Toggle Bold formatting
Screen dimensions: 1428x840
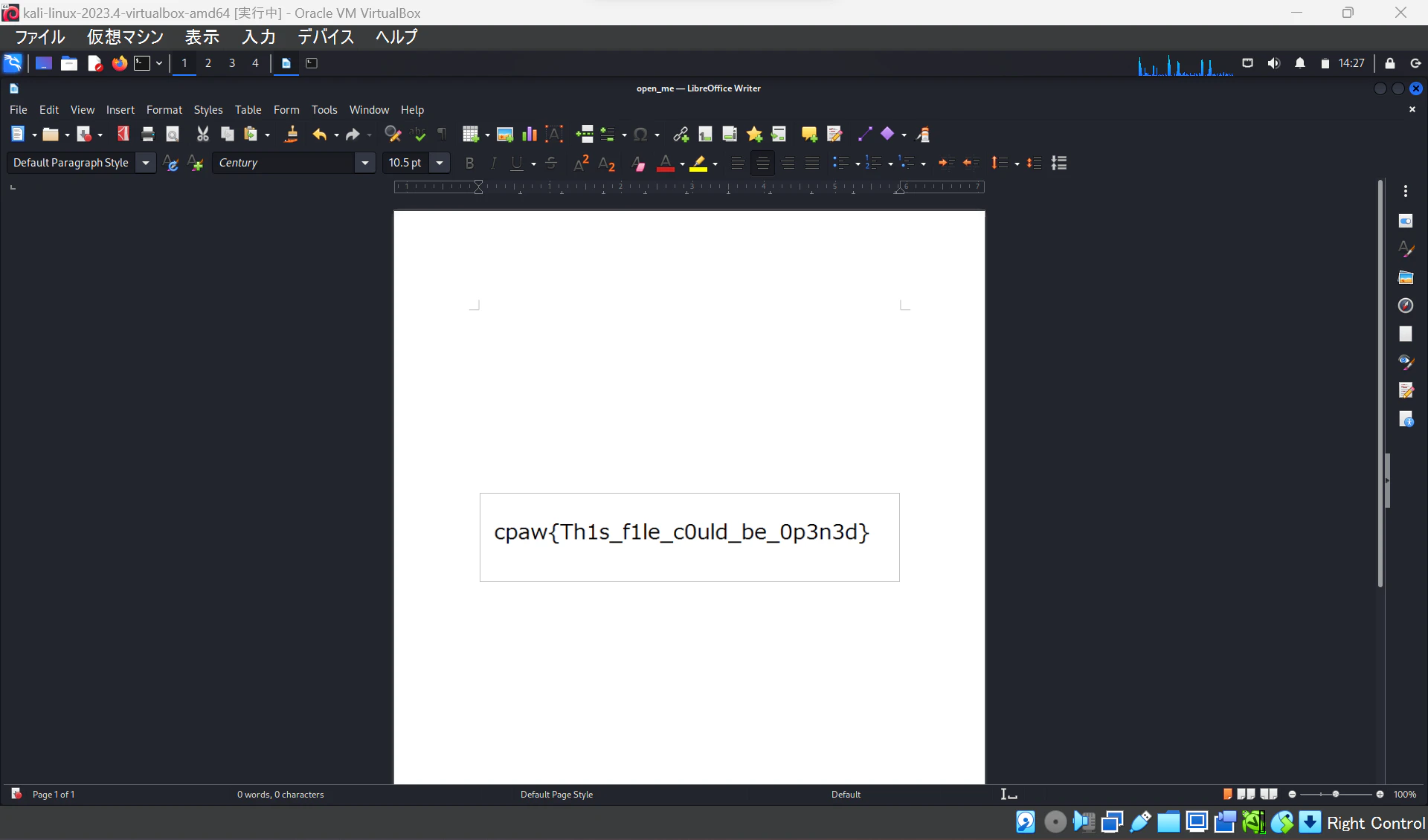pyautogui.click(x=469, y=163)
